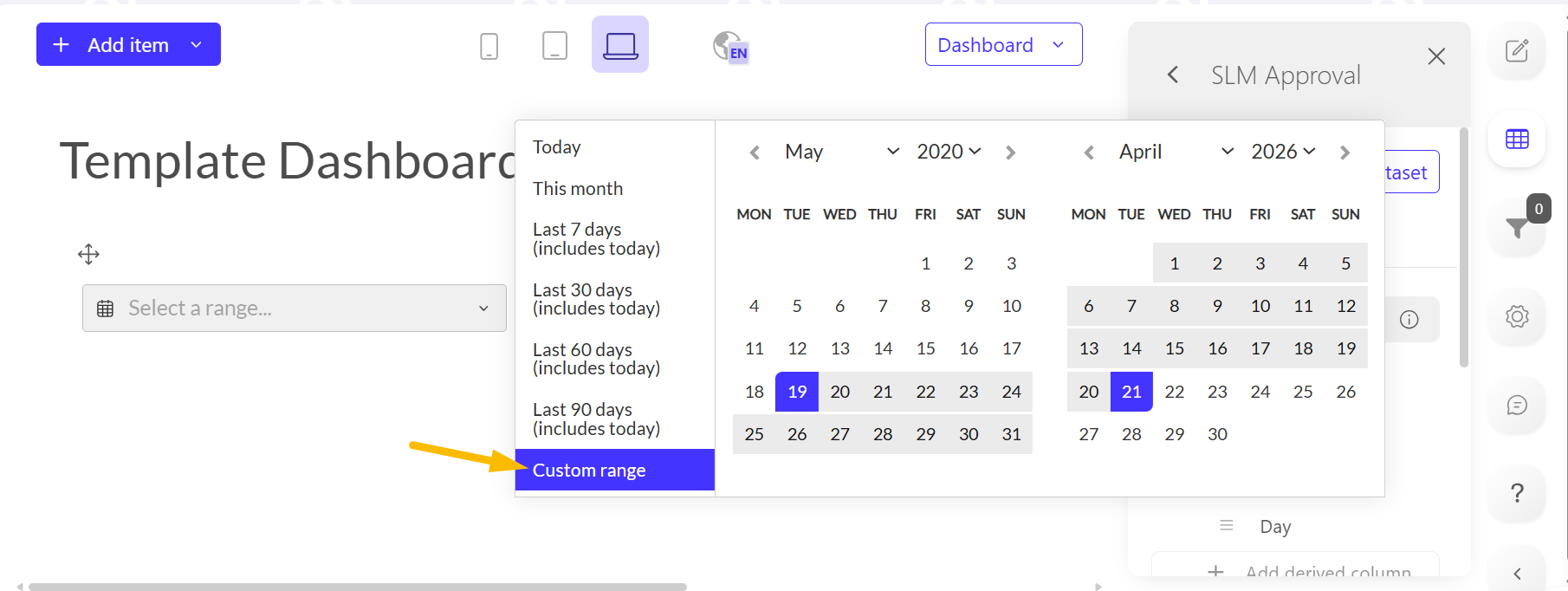Open the data table grid icon
The width and height of the screenshot is (1568, 591).
tap(1516, 139)
